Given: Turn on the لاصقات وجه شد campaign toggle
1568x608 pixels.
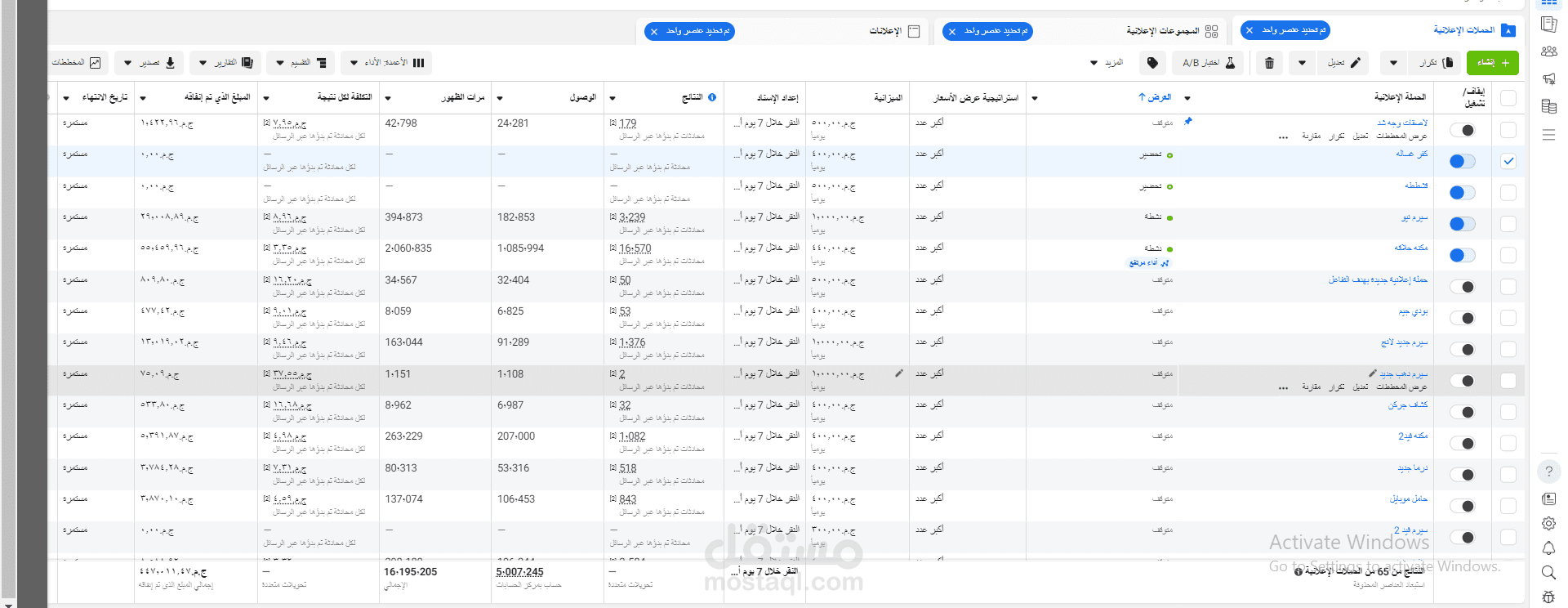Looking at the screenshot, I should 1463,130.
